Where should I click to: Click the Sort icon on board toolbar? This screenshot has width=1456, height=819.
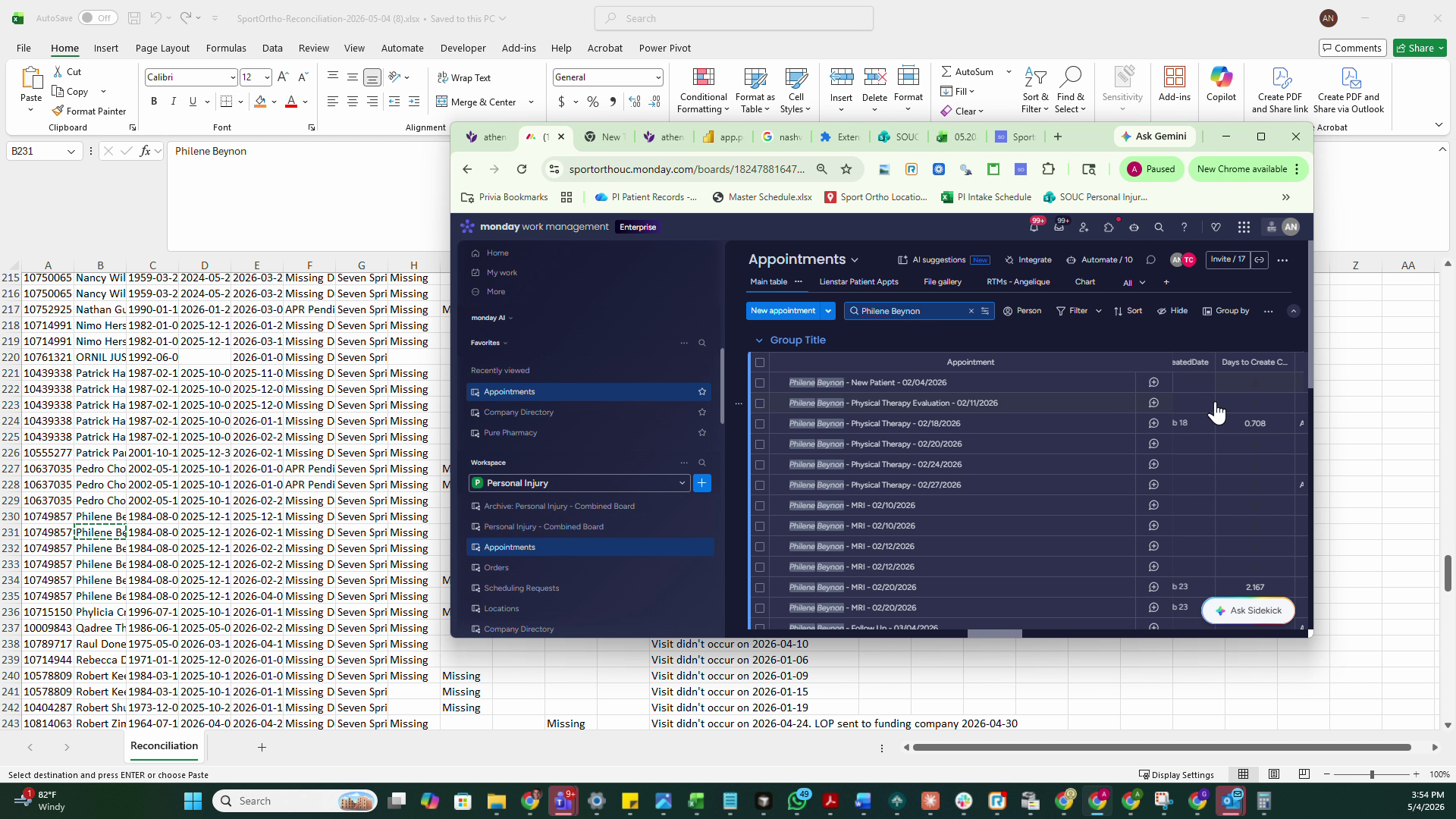1118,311
